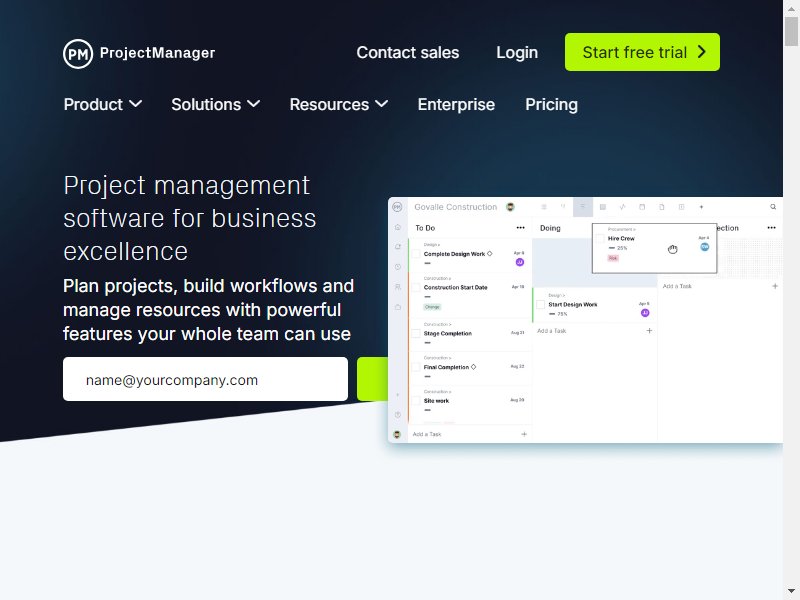Click the pink Risk tag on Hire Crew
The width and height of the screenshot is (800, 600).
(x=613, y=258)
